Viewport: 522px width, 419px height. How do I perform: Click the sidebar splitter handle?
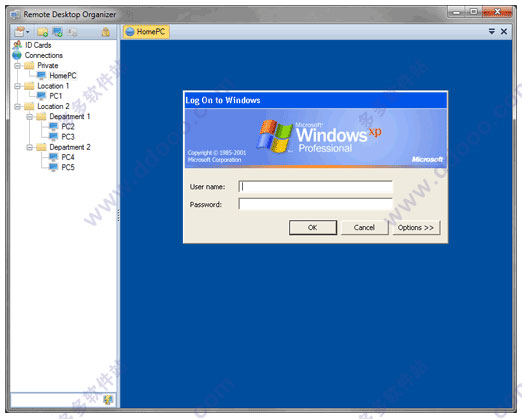(118, 216)
